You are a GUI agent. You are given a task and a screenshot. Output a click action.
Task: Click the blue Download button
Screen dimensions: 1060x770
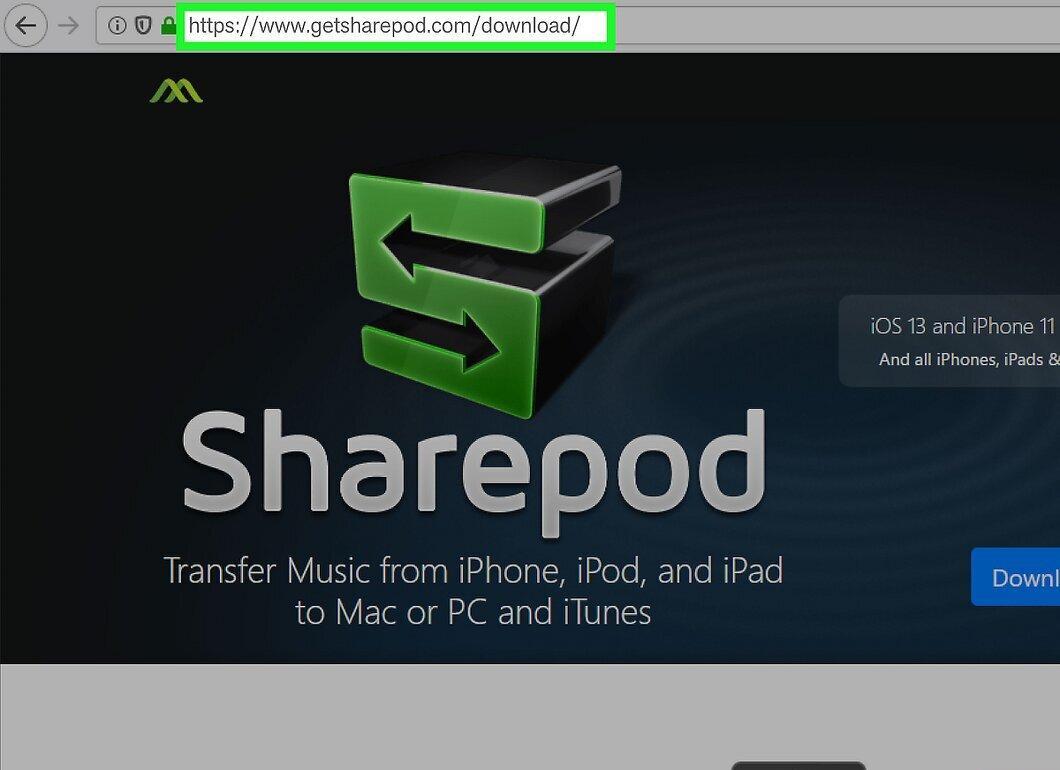click(1015, 577)
